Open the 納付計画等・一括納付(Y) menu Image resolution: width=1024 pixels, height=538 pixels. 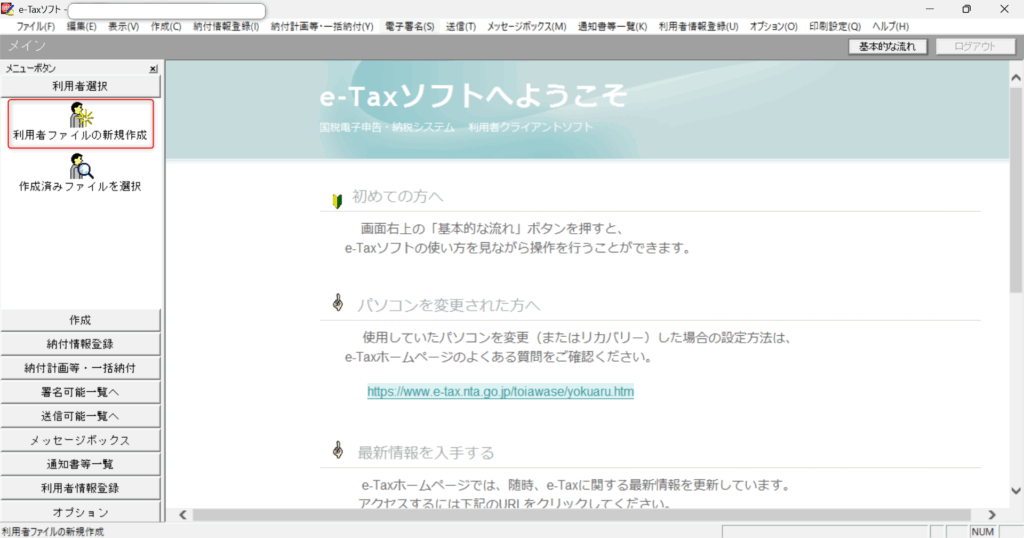(322, 27)
